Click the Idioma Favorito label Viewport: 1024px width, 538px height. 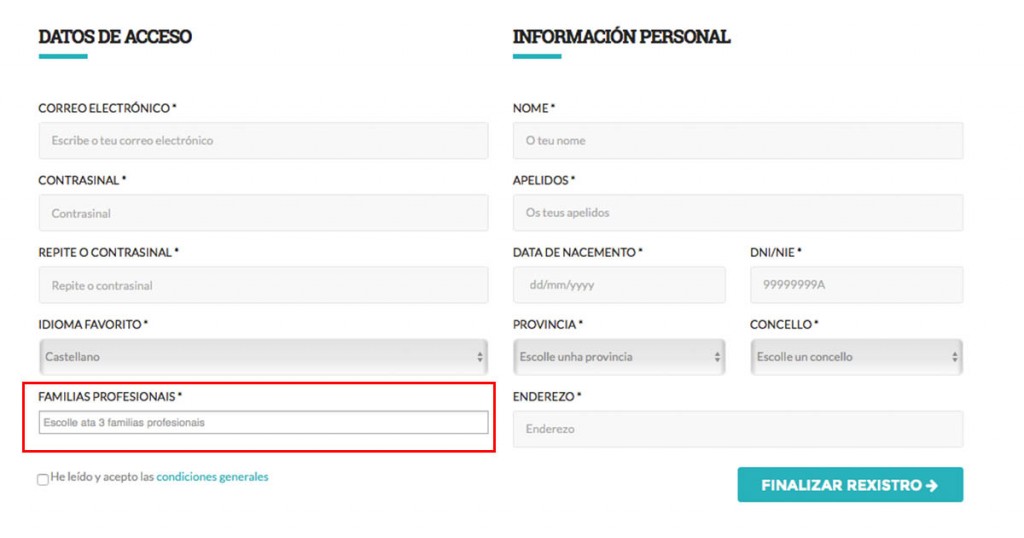[93, 324]
